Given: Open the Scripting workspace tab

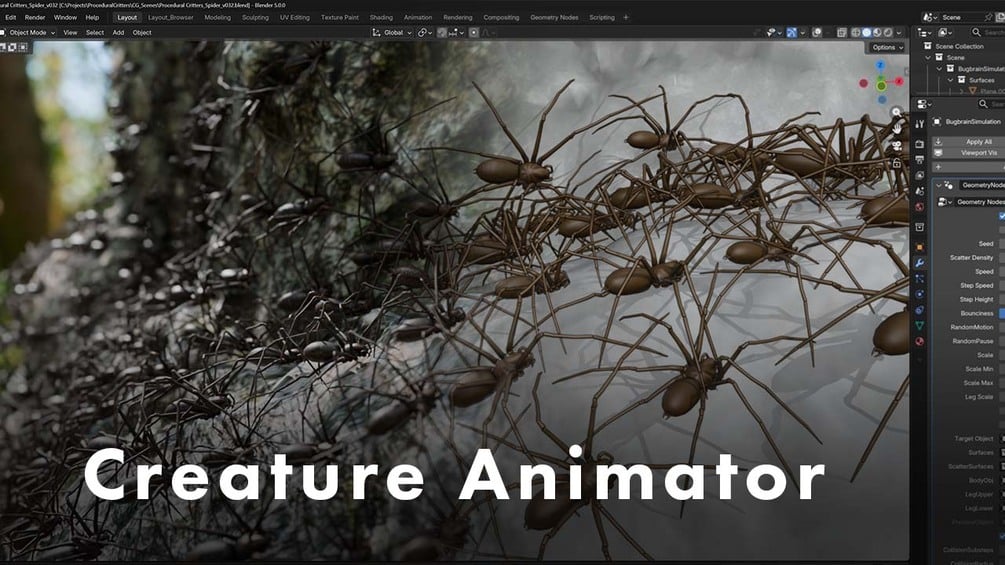Looking at the screenshot, I should coord(602,17).
